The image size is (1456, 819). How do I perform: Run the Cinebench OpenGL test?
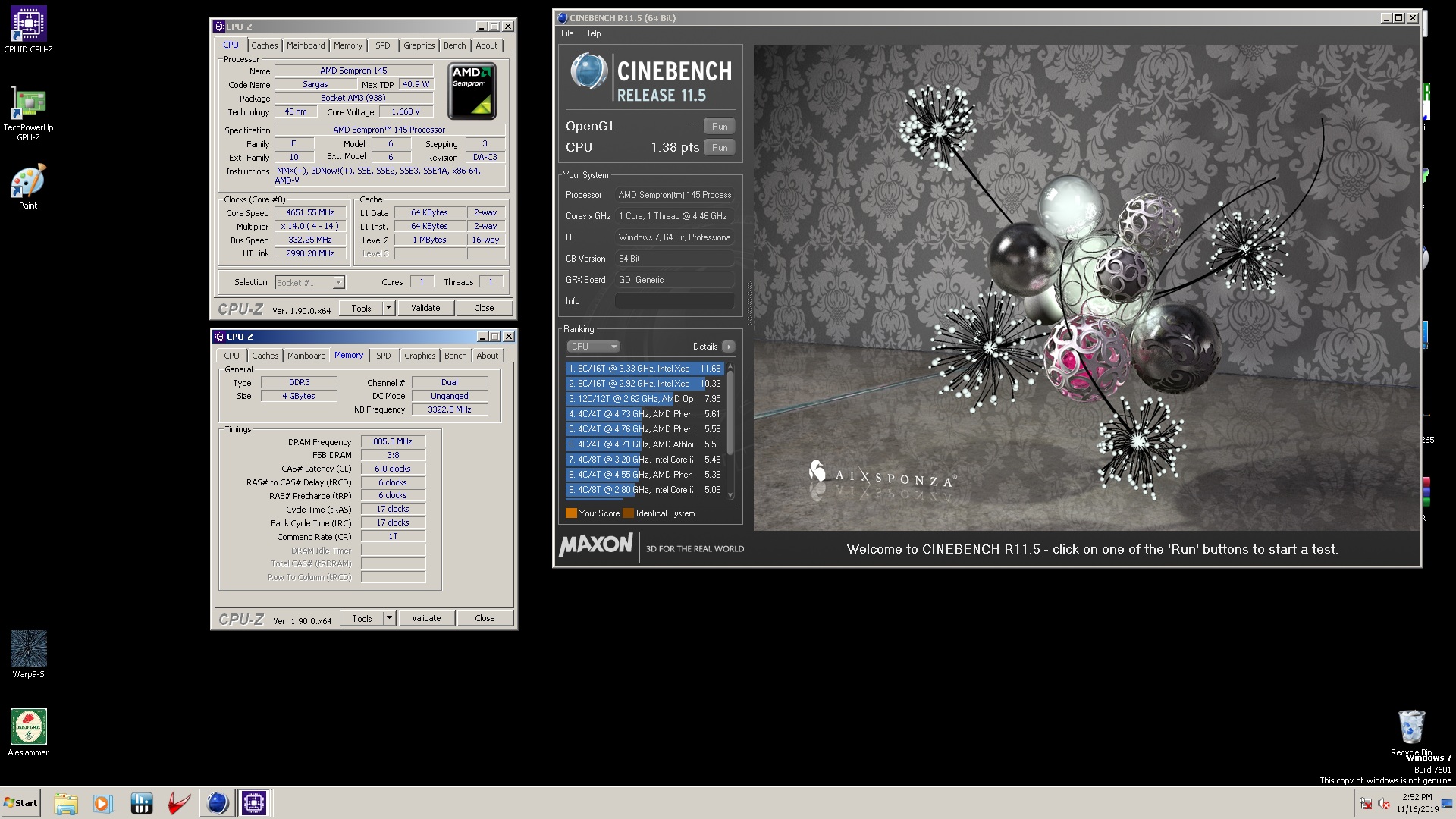[720, 127]
